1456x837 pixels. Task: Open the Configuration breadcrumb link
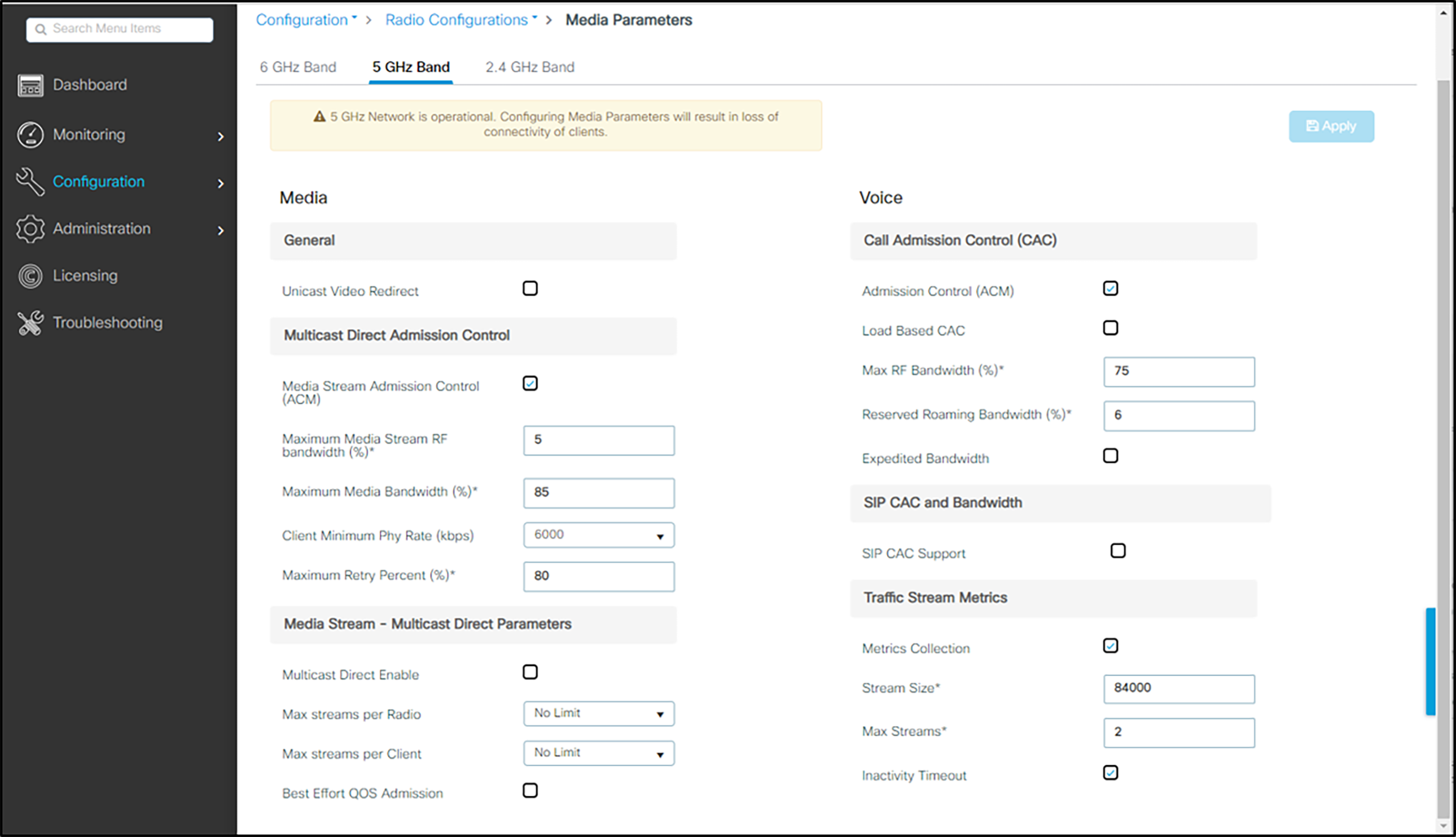(304, 19)
